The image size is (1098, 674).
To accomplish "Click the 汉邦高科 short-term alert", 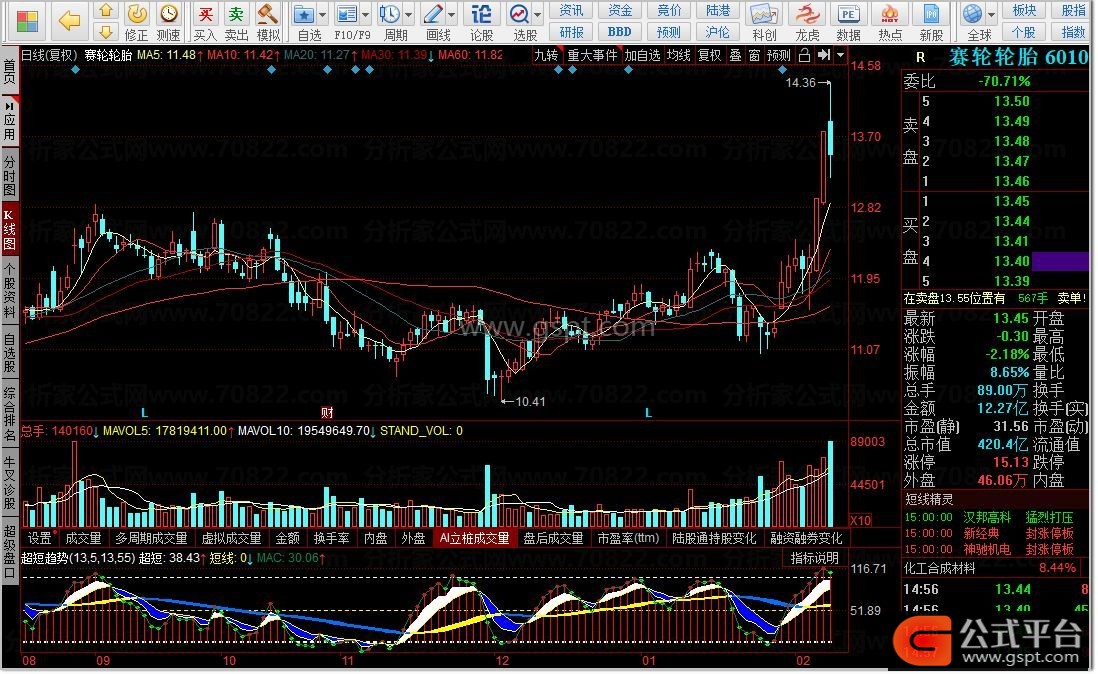I will click(987, 518).
